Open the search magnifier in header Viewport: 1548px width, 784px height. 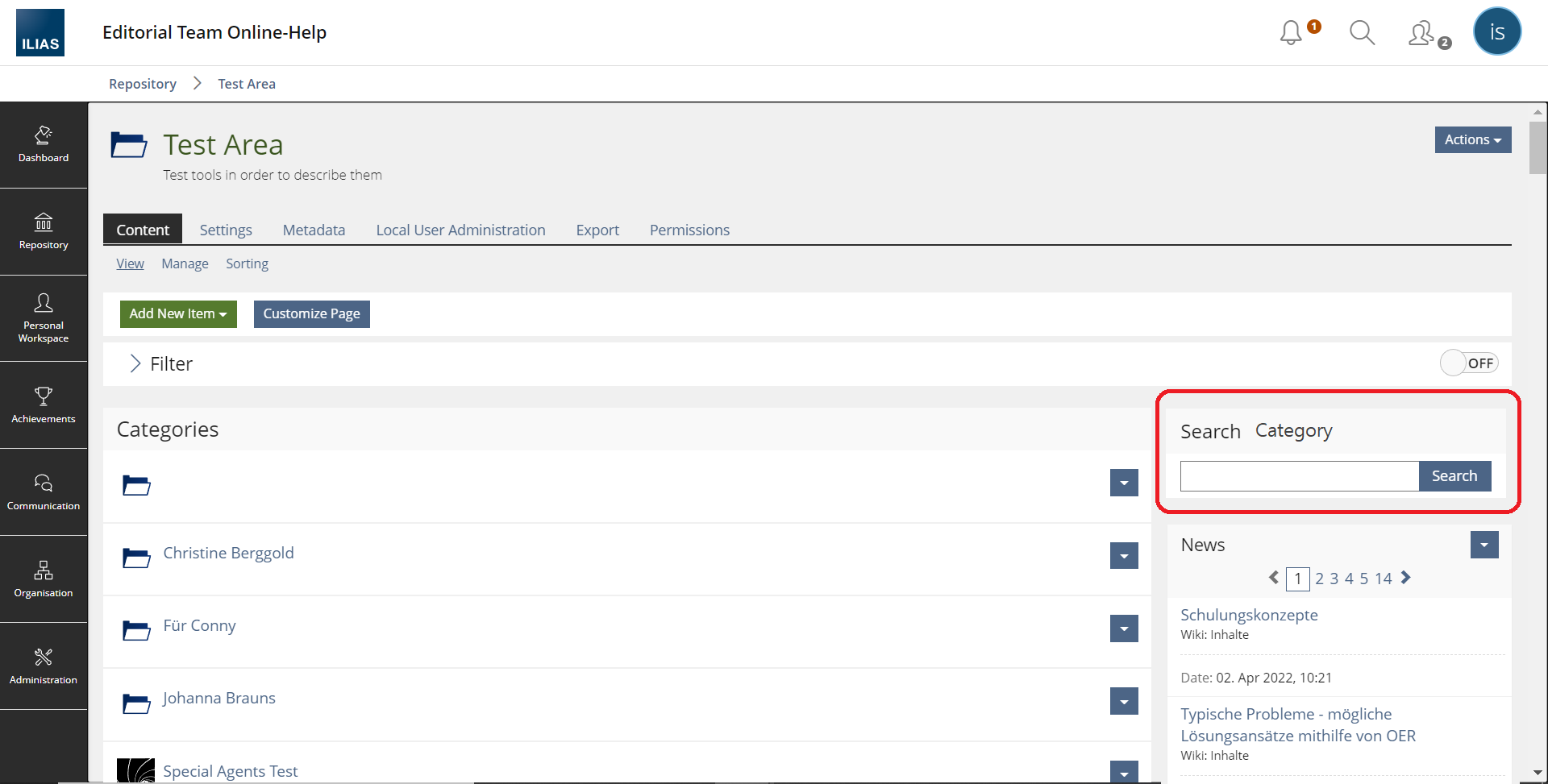1362,33
